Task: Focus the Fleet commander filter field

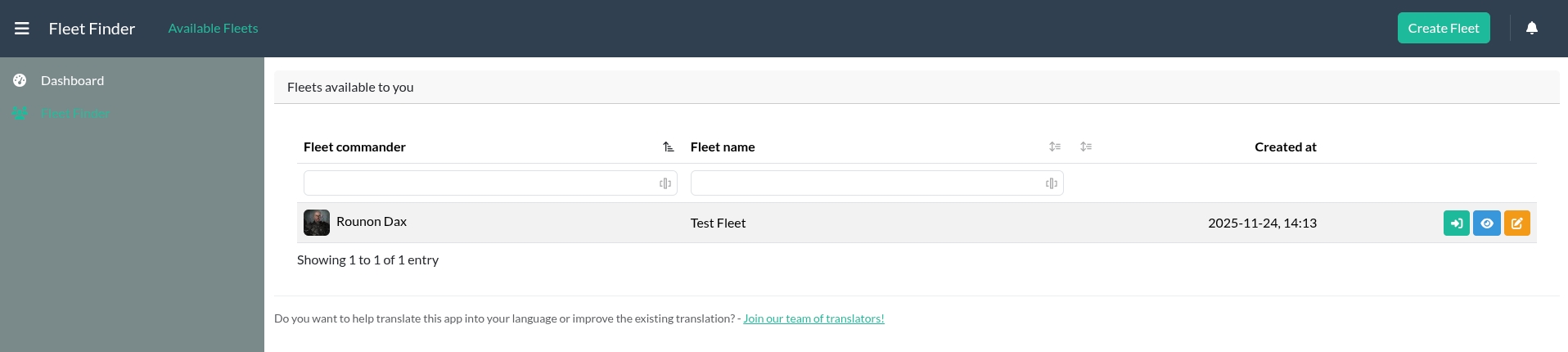Action: pos(479,183)
